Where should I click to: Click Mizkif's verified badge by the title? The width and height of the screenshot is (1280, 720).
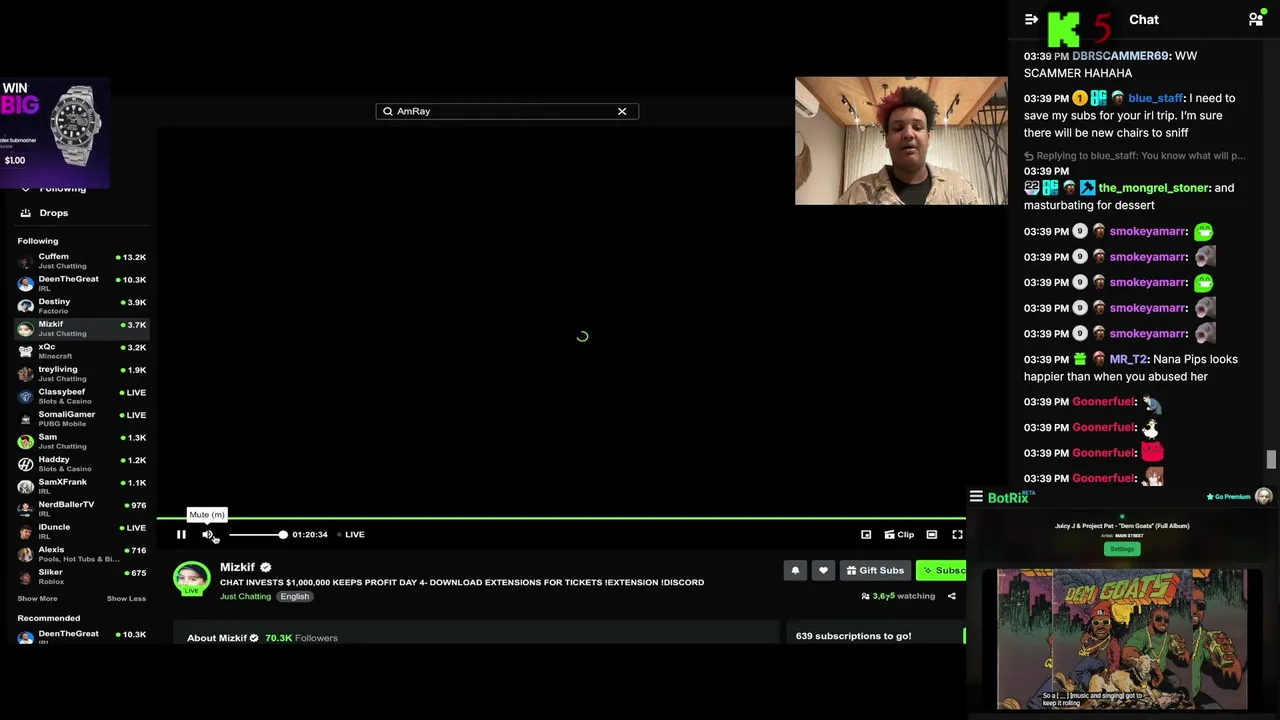266,568
